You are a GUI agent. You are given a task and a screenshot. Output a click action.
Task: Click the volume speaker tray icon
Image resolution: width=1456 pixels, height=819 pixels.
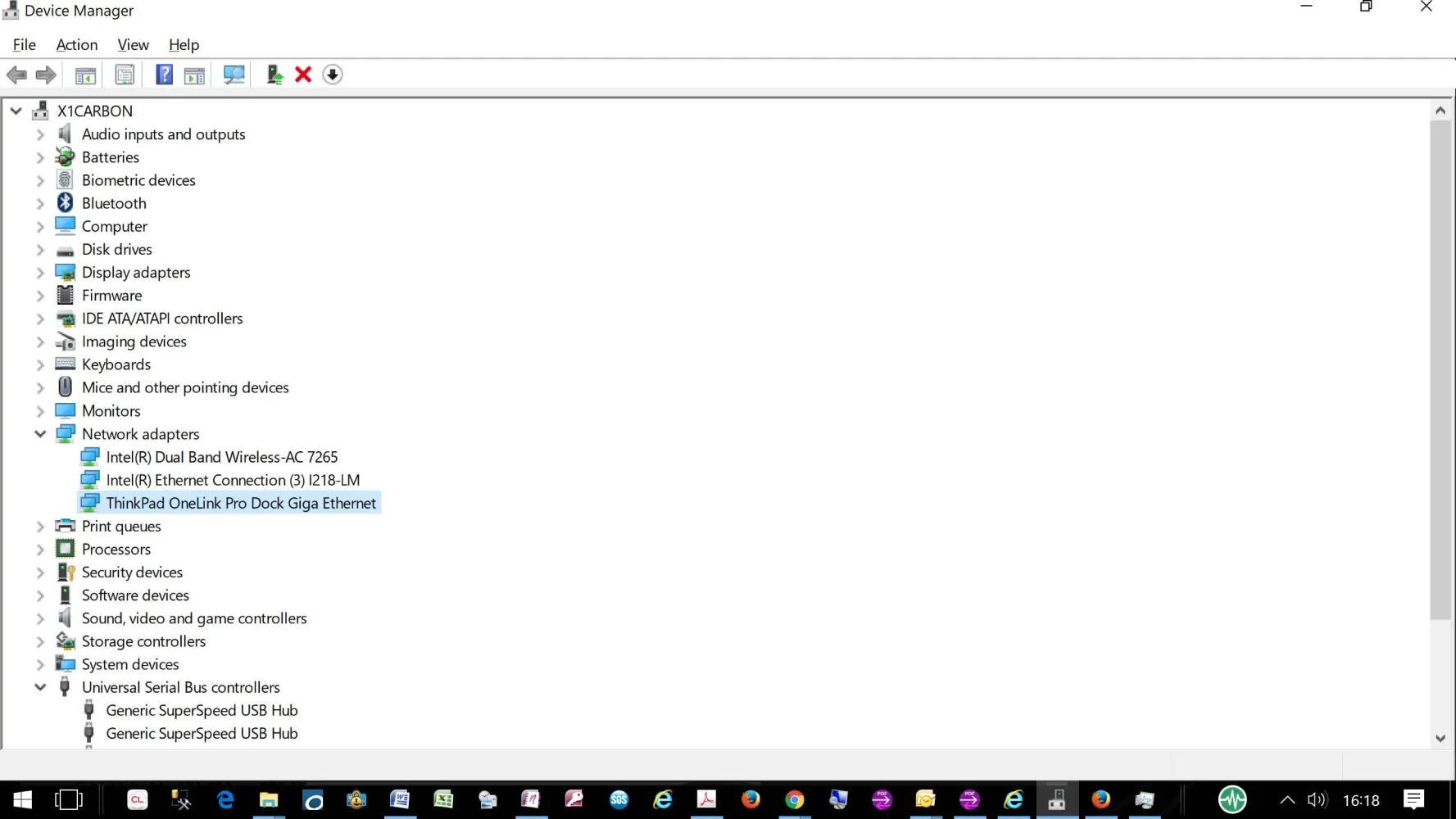point(1317,800)
